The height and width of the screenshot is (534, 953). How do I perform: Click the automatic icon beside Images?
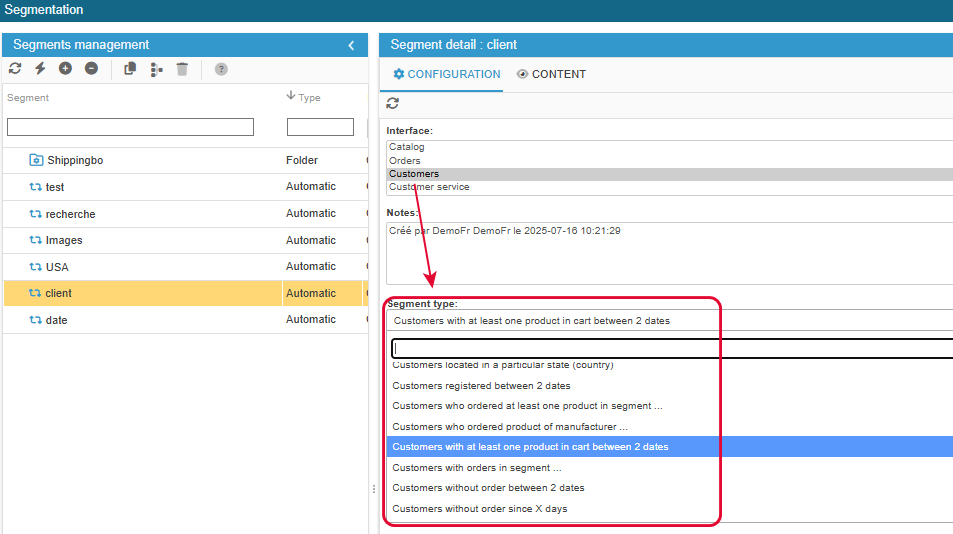click(35, 240)
